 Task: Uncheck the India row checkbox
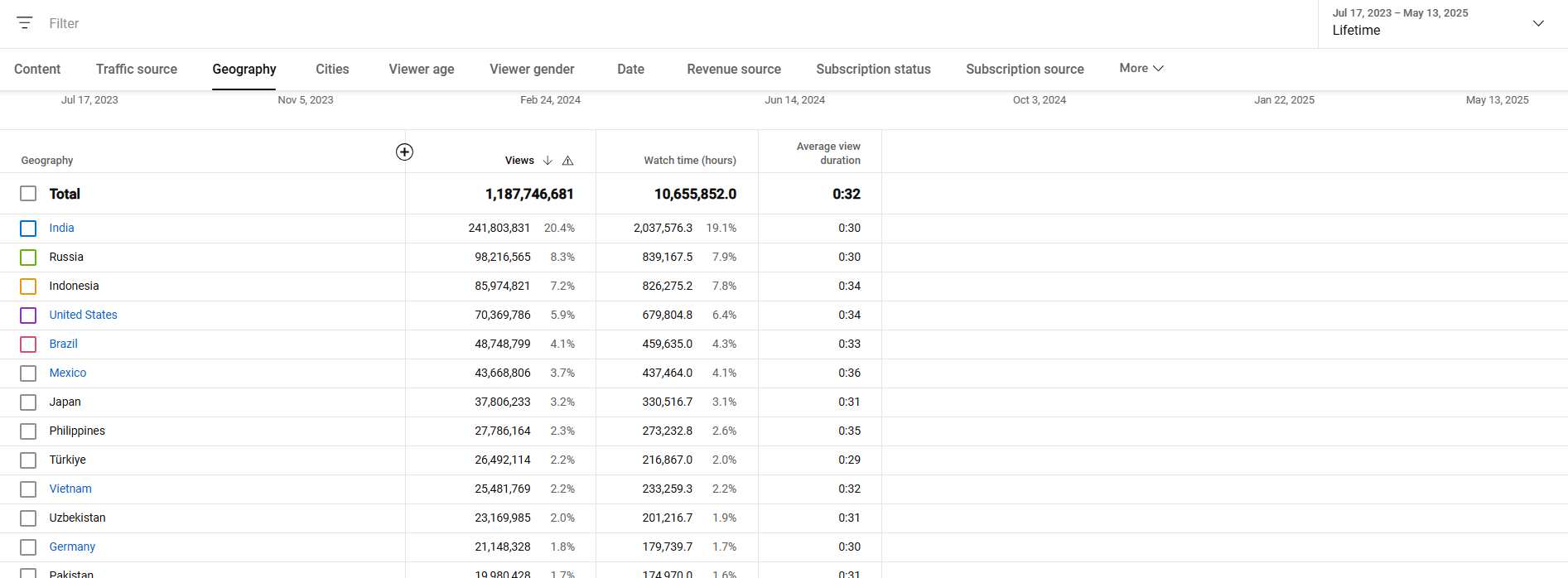(x=28, y=229)
